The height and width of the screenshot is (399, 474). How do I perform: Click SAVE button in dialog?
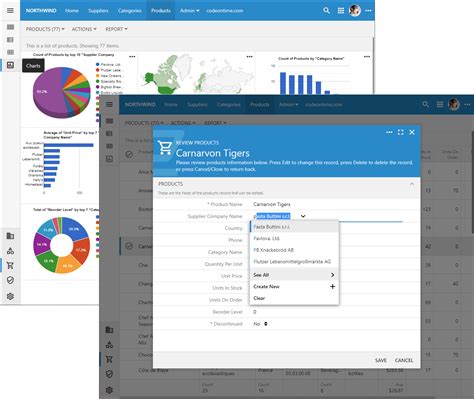(381, 360)
